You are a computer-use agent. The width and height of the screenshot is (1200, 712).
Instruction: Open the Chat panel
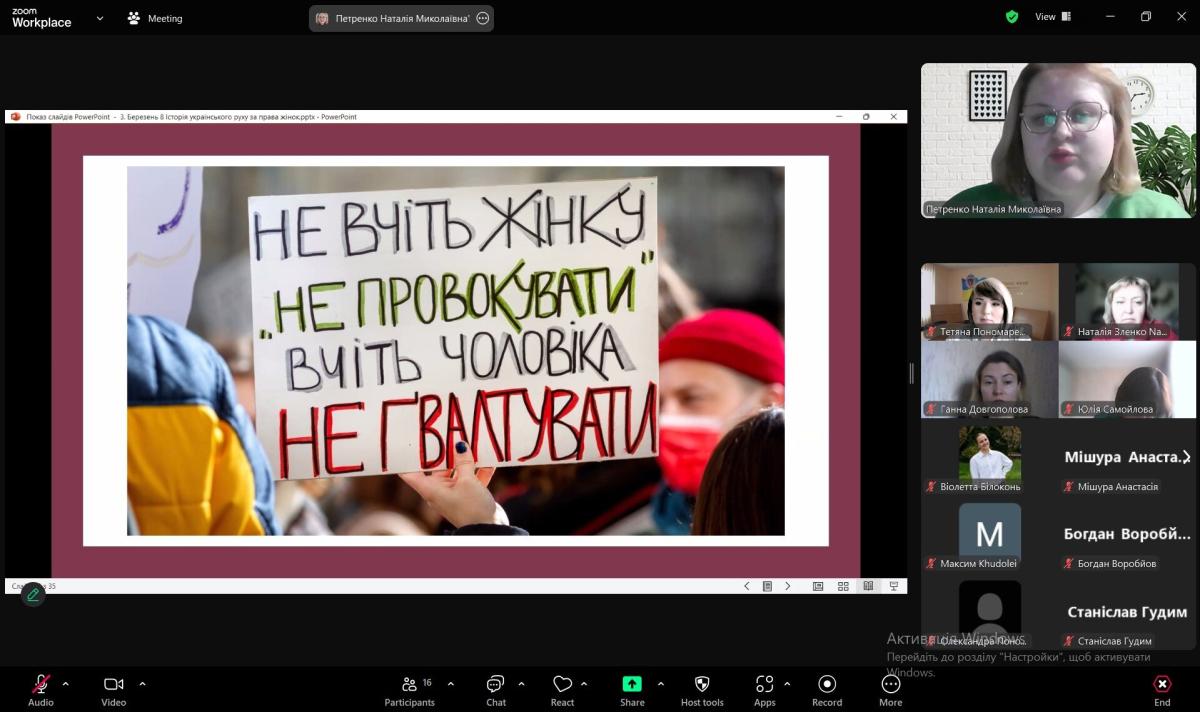pyautogui.click(x=495, y=685)
